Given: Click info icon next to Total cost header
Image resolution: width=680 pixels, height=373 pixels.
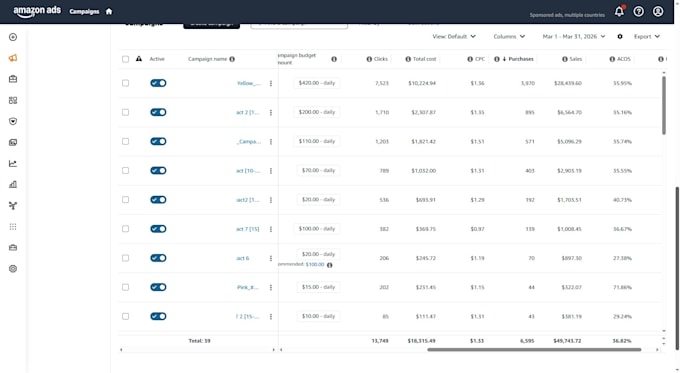Looking at the screenshot, I should (x=408, y=59).
